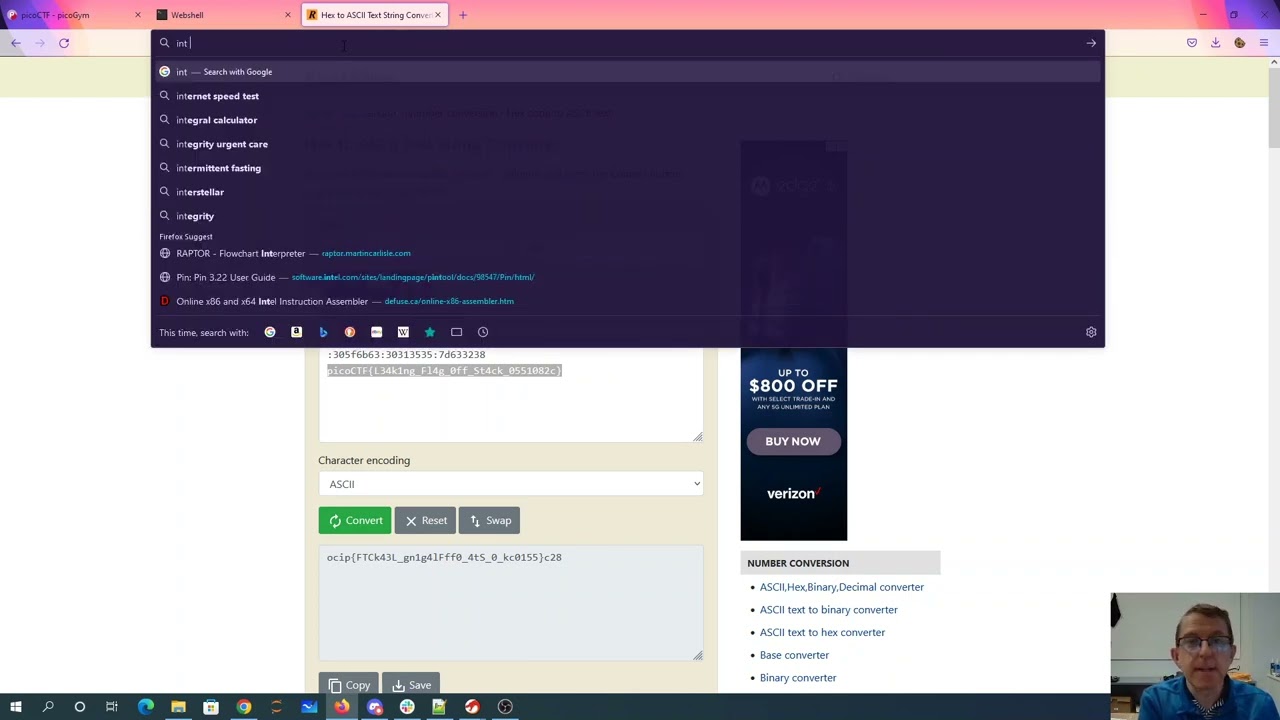Pick the 'integrity urgent care' suggestion
This screenshot has height=720, width=1280.
click(628, 144)
